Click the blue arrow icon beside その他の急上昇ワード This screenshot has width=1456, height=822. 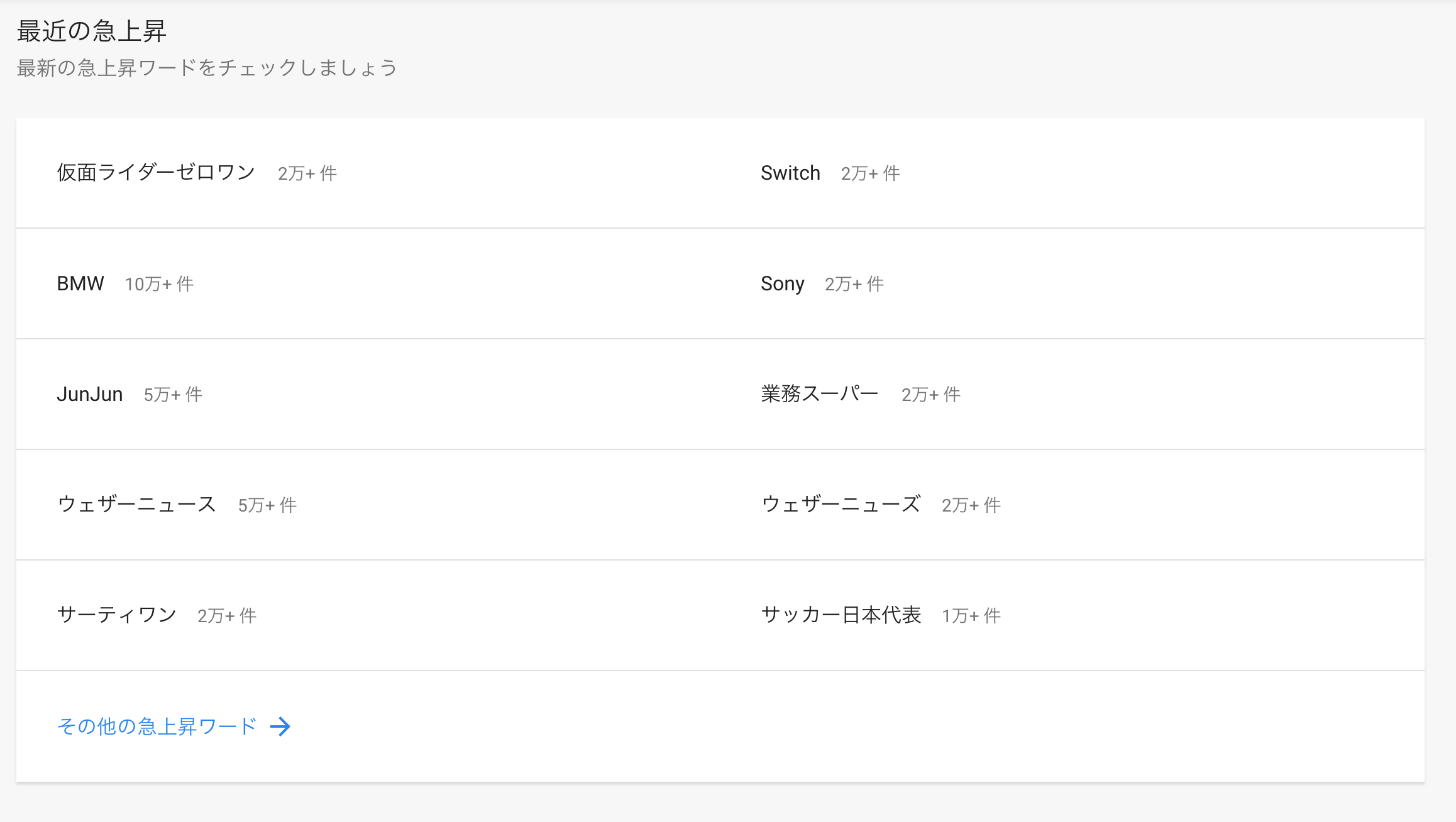[x=280, y=726]
